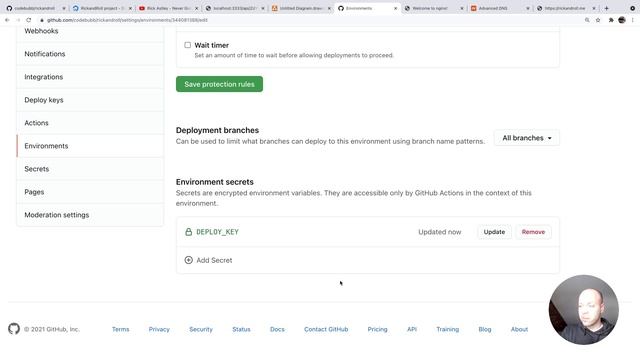Open the Pricing footer link
The width and height of the screenshot is (640, 360).
377,329
